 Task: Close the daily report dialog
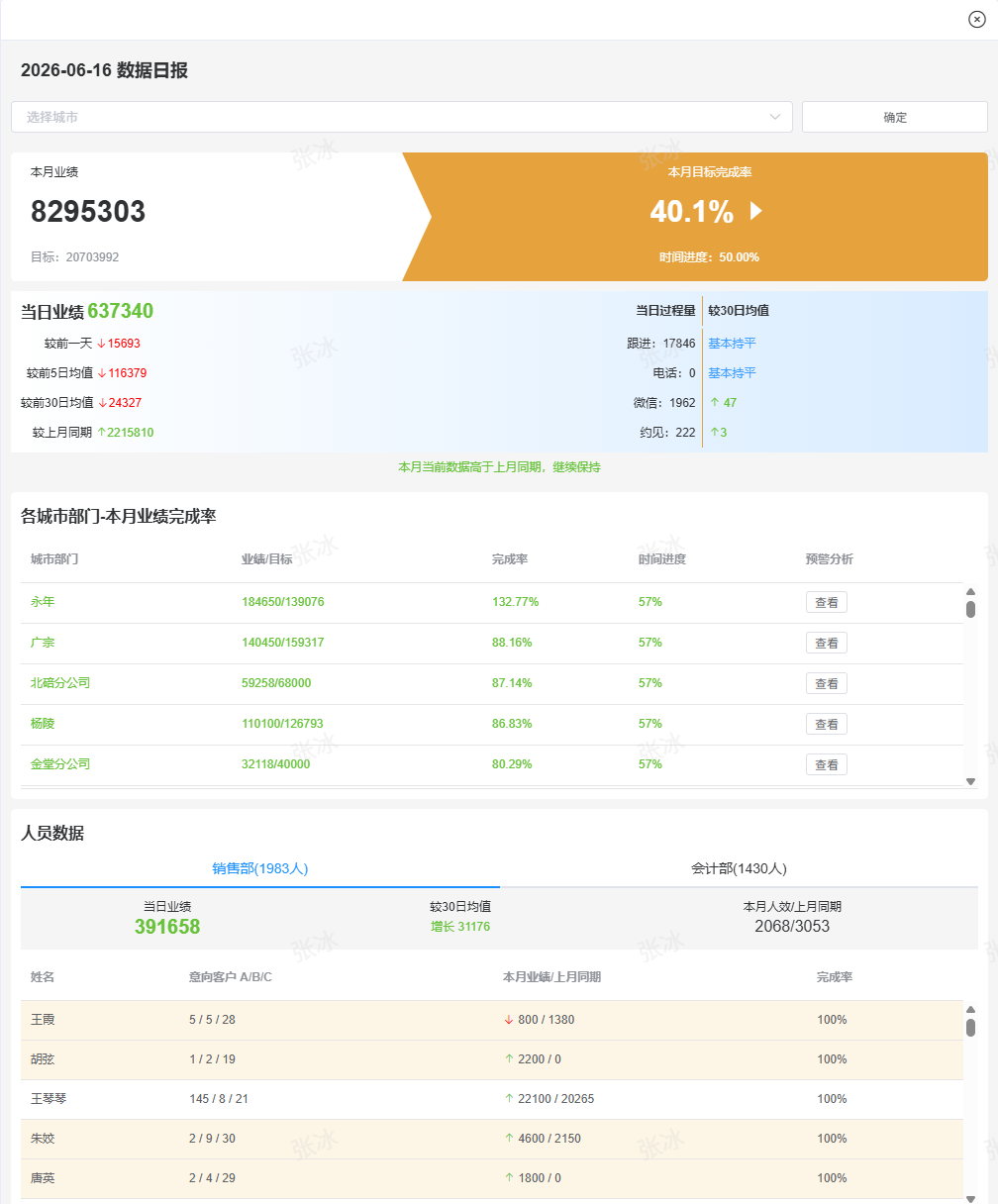point(976,20)
